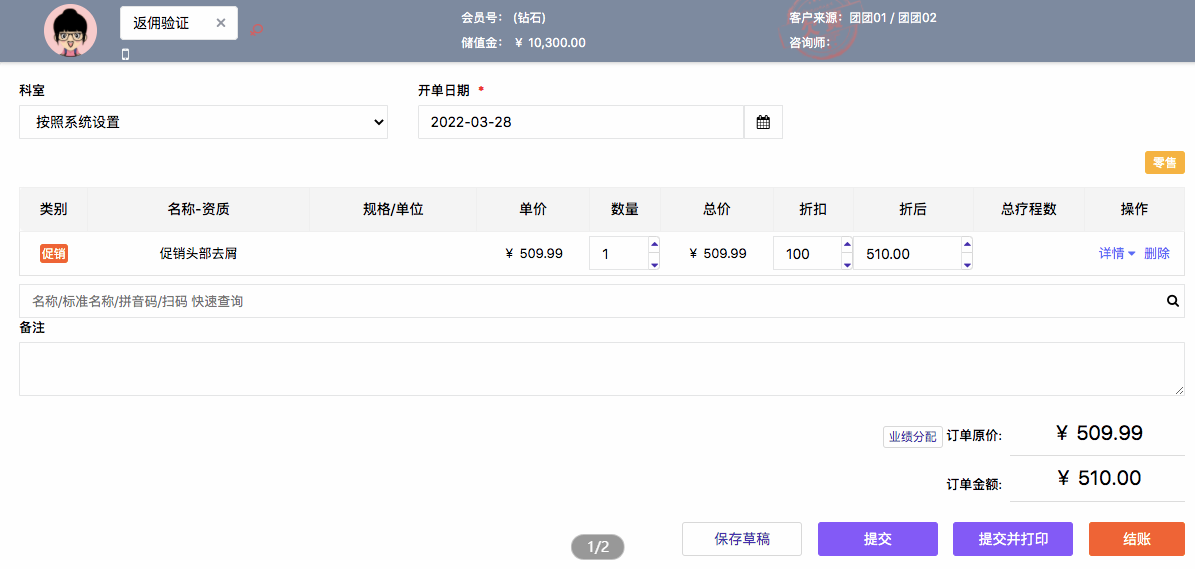This screenshot has width=1195, height=569.
Task: Increase discount with the up arrow
Action: click(x=846, y=245)
